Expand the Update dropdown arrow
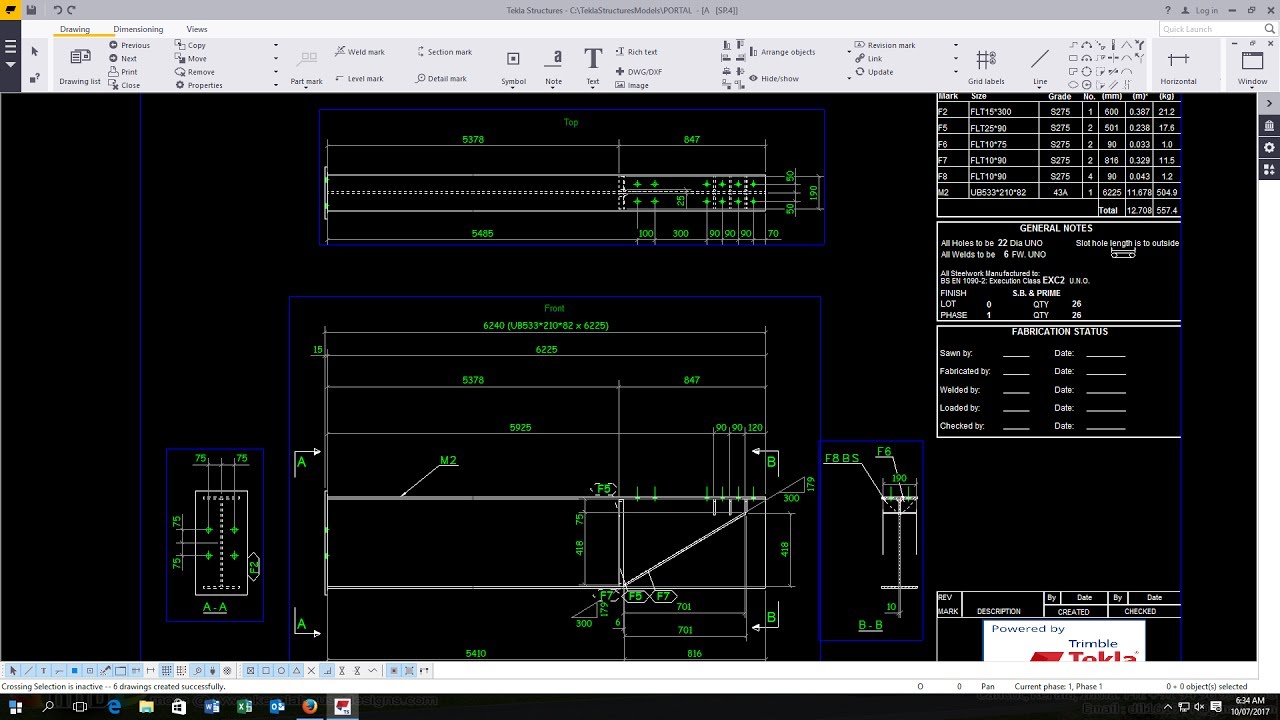Image resolution: width=1280 pixels, height=720 pixels. 956,72
